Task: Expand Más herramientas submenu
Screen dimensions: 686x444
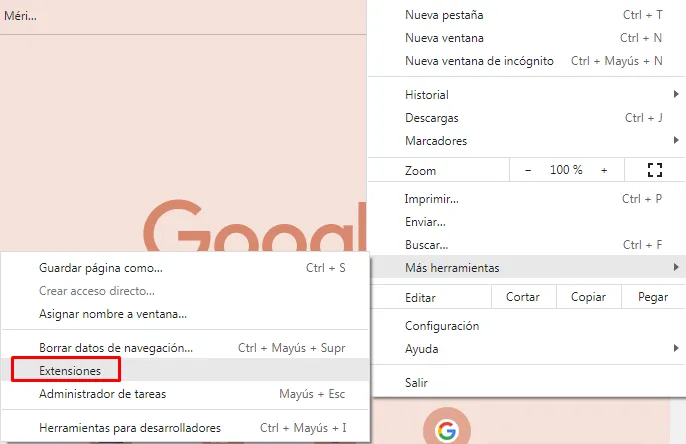Action: [x=527, y=268]
